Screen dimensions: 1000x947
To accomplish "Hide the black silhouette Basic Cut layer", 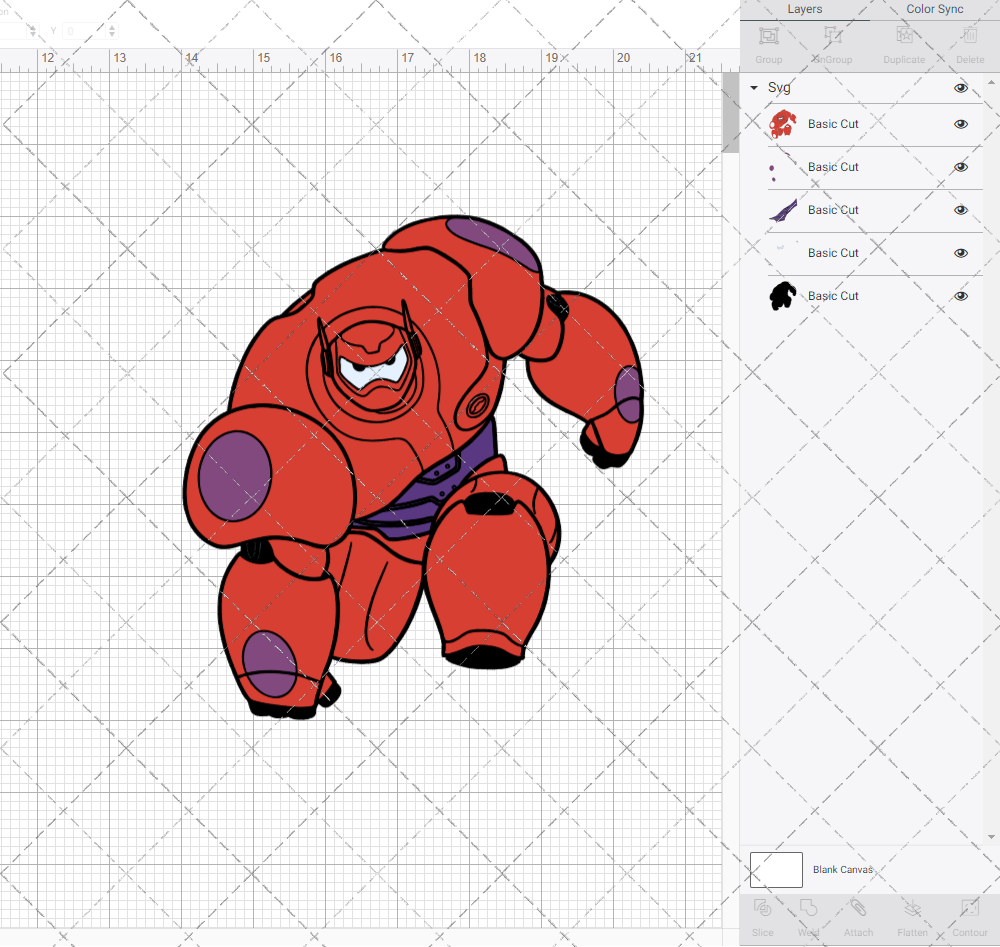I will click(960, 296).
